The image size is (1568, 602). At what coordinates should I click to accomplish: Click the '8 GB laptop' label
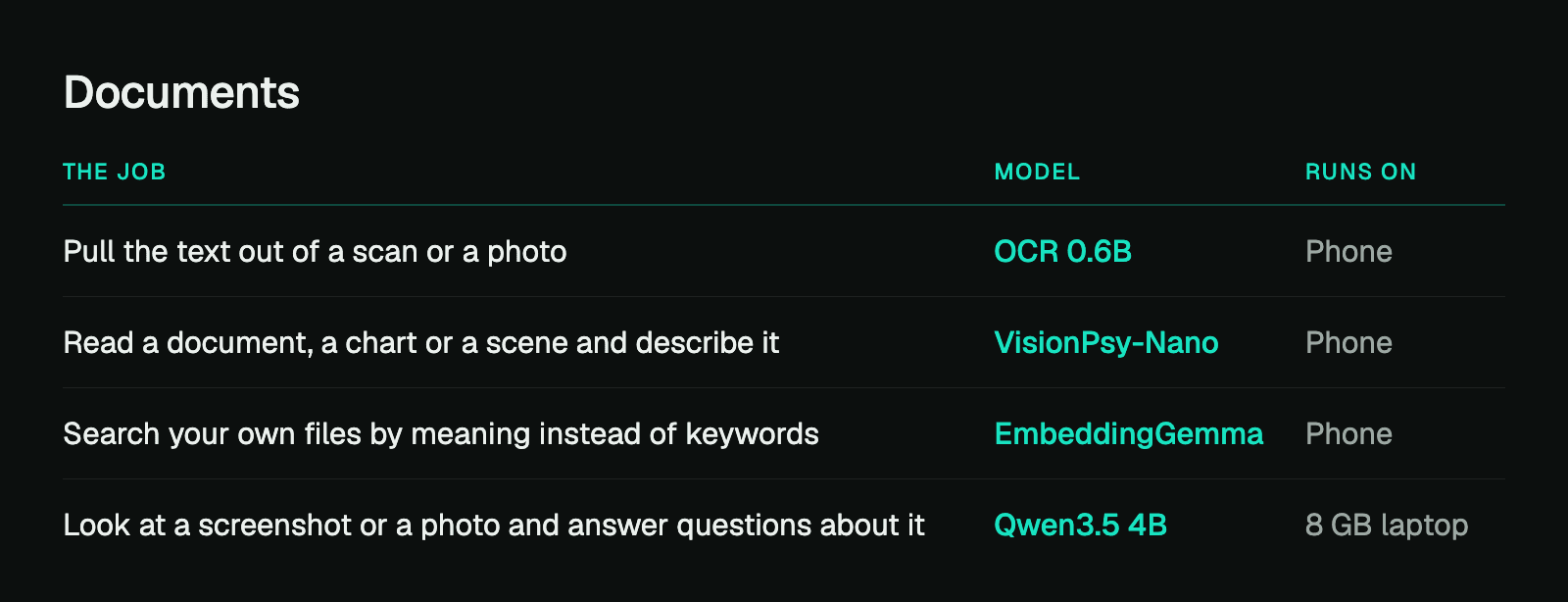(1387, 525)
